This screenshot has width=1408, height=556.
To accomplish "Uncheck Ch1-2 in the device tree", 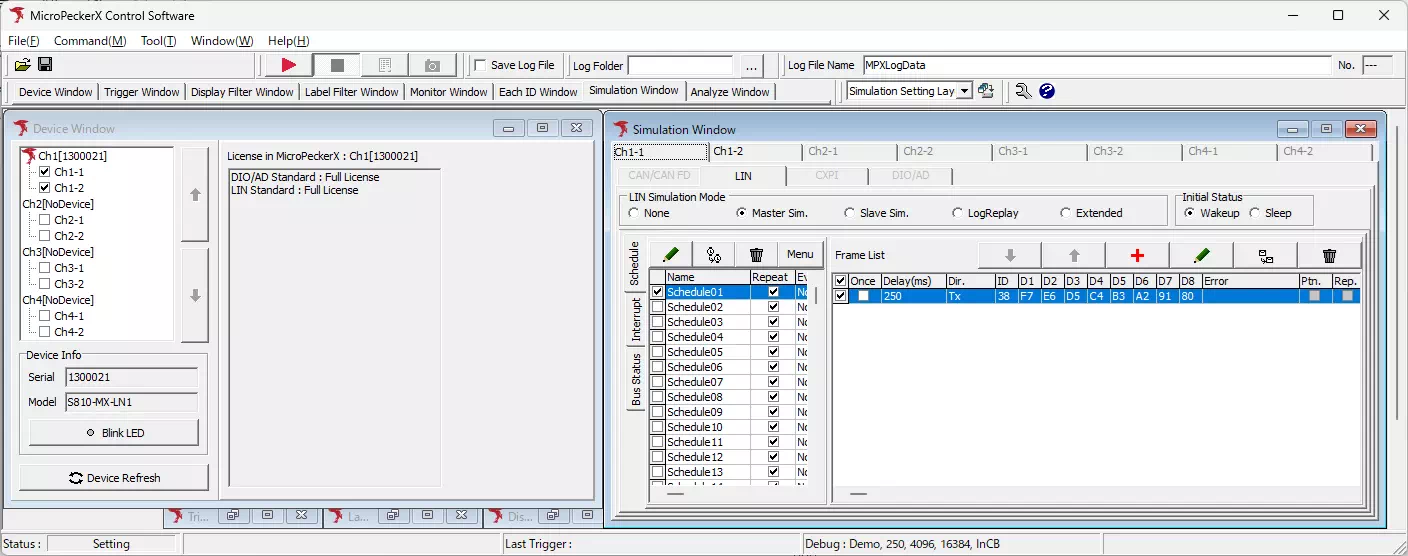I will click(x=44, y=188).
